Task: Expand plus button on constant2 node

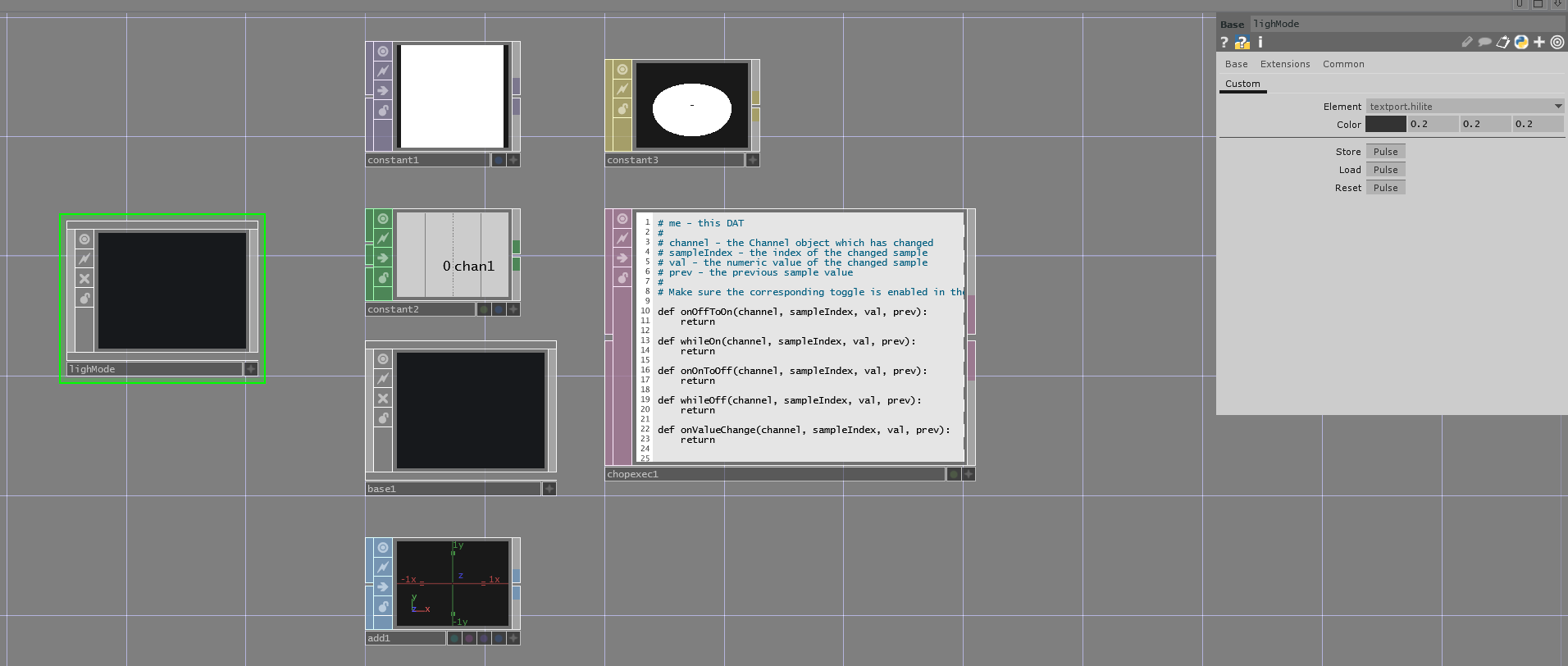Action: (513, 309)
